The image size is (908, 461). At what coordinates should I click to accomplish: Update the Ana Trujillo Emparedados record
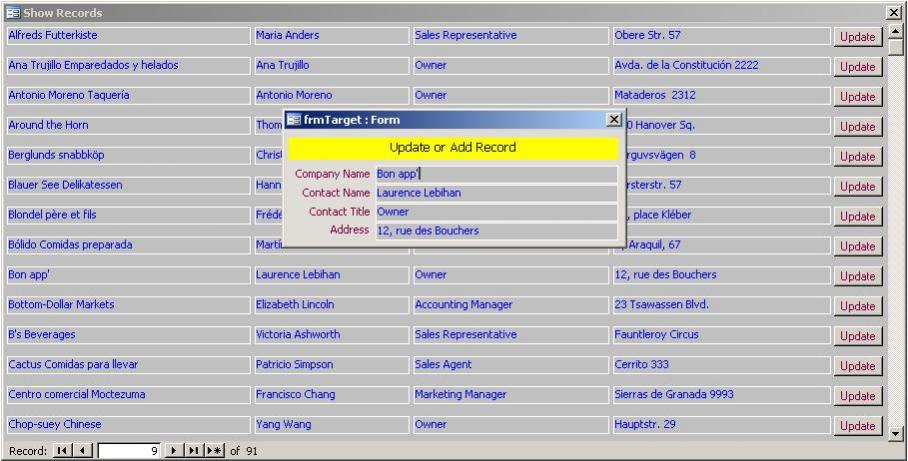point(858,67)
